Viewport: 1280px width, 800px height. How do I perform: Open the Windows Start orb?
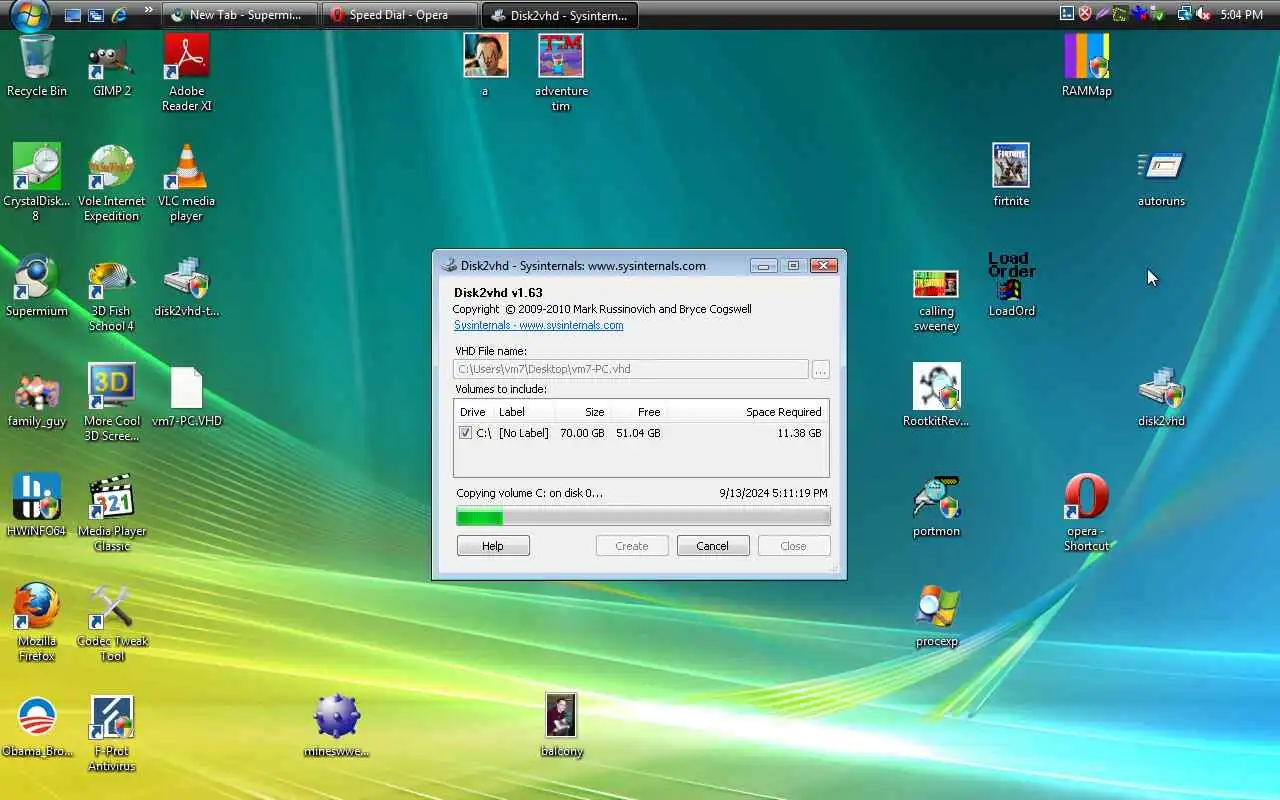[x=29, y=14]
